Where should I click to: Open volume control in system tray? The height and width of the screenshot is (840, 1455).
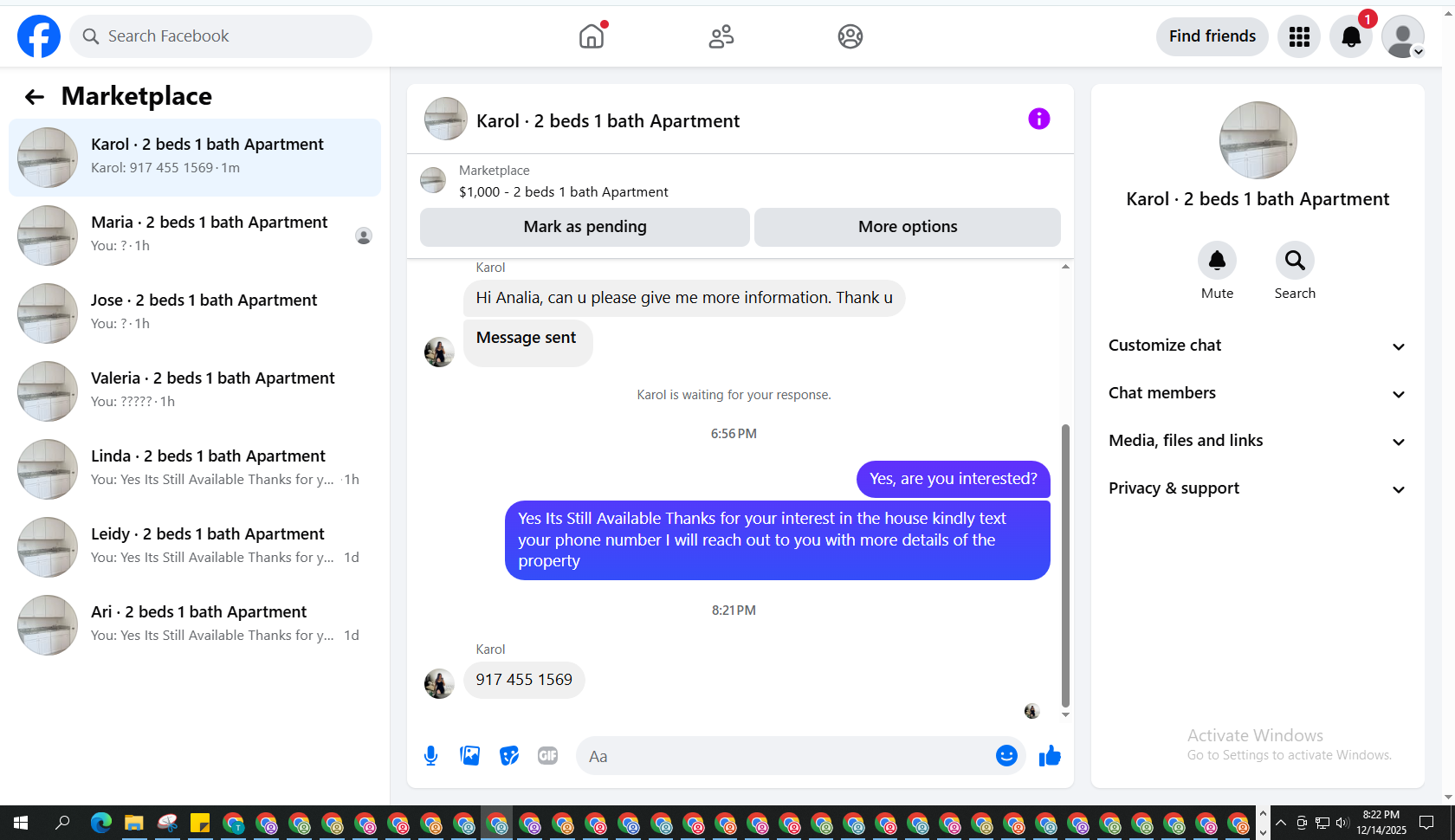(1342, 823)
